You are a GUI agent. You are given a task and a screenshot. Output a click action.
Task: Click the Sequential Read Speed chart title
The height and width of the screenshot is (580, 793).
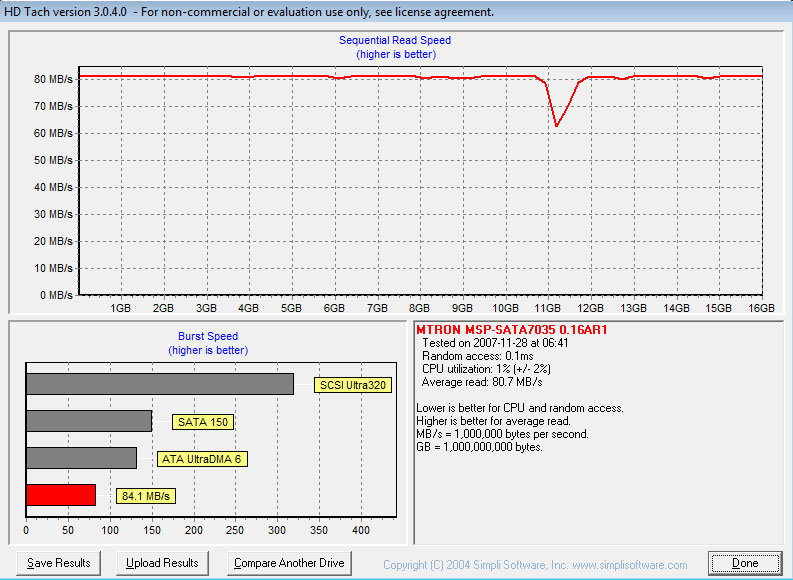pyautogui.click(x=394, y=40)
